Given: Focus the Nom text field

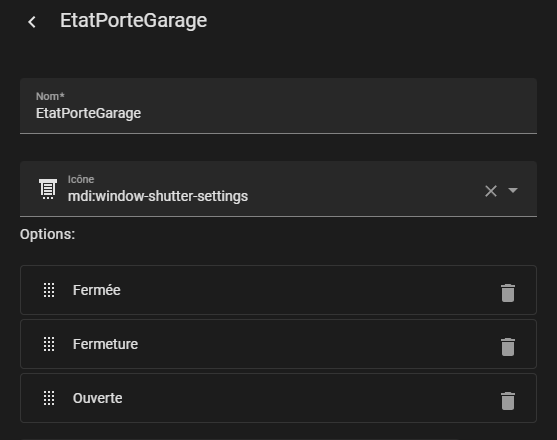Looking at the screenshot, I should [278, 106].
